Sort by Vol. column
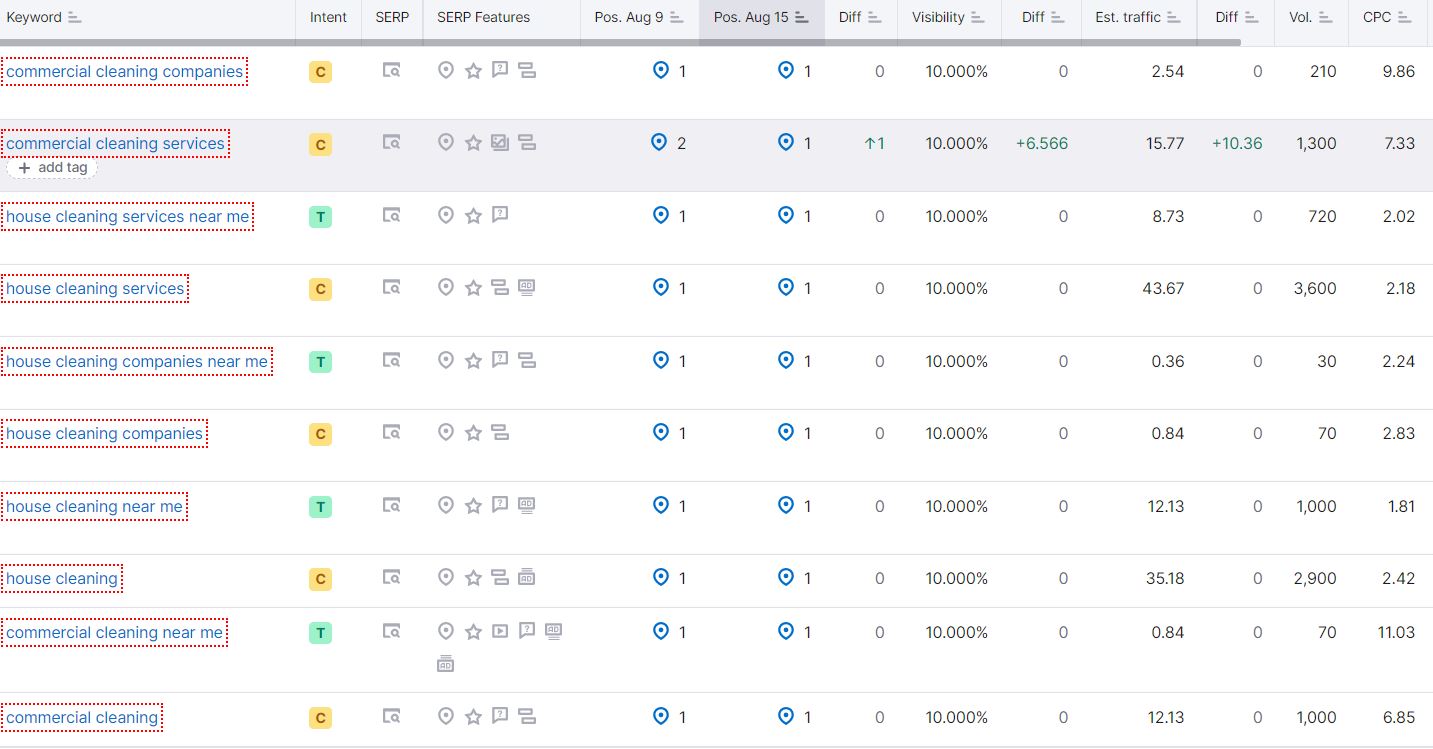This screenshot has width=1433, height=749. [x=1325, y=18]
